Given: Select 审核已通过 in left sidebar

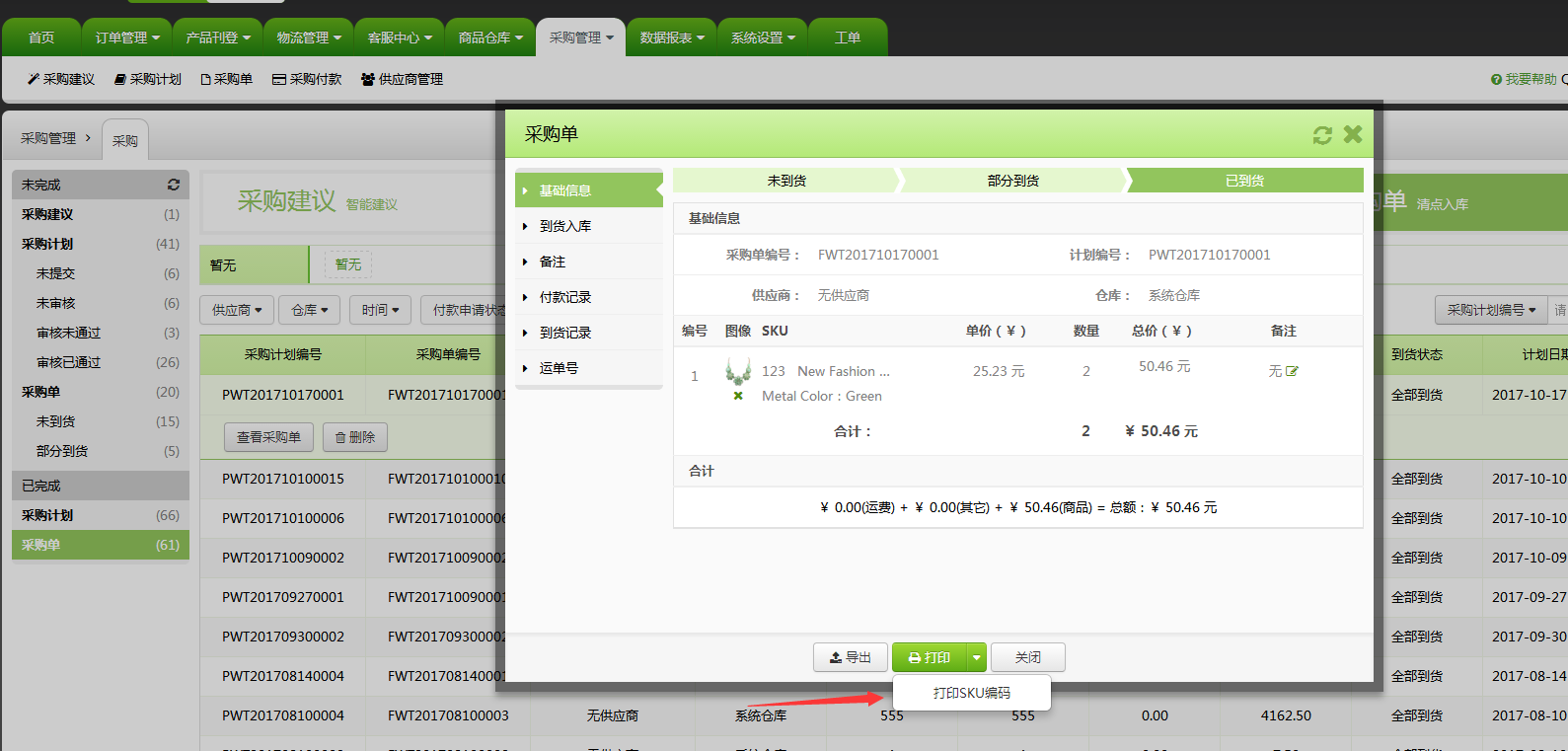Looking at the screenshot, I should 101,362.
